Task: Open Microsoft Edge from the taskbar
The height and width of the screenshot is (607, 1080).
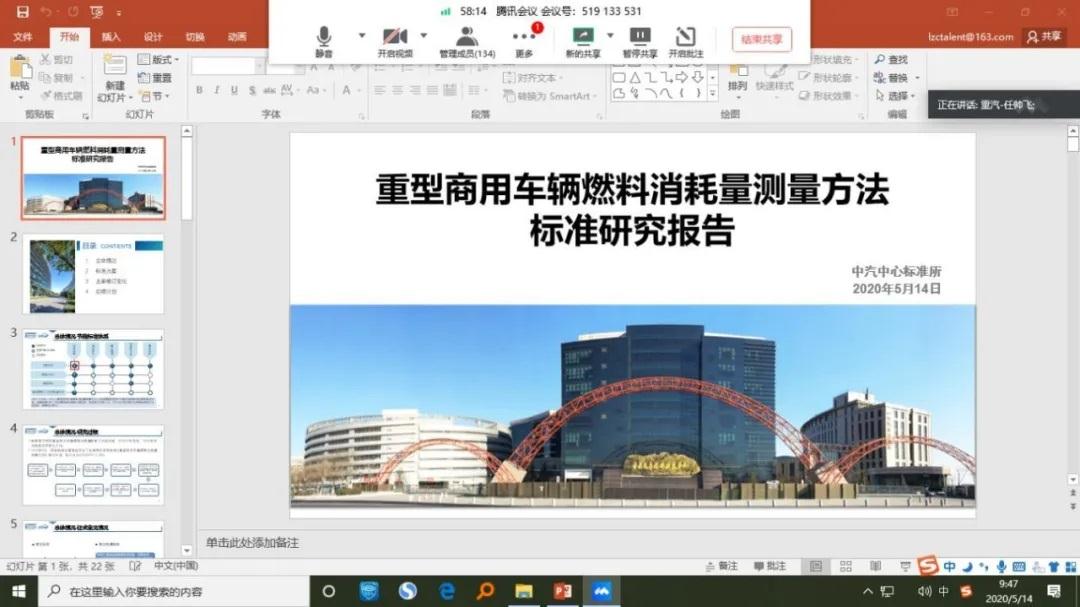Action: click(x=446, y=591)
